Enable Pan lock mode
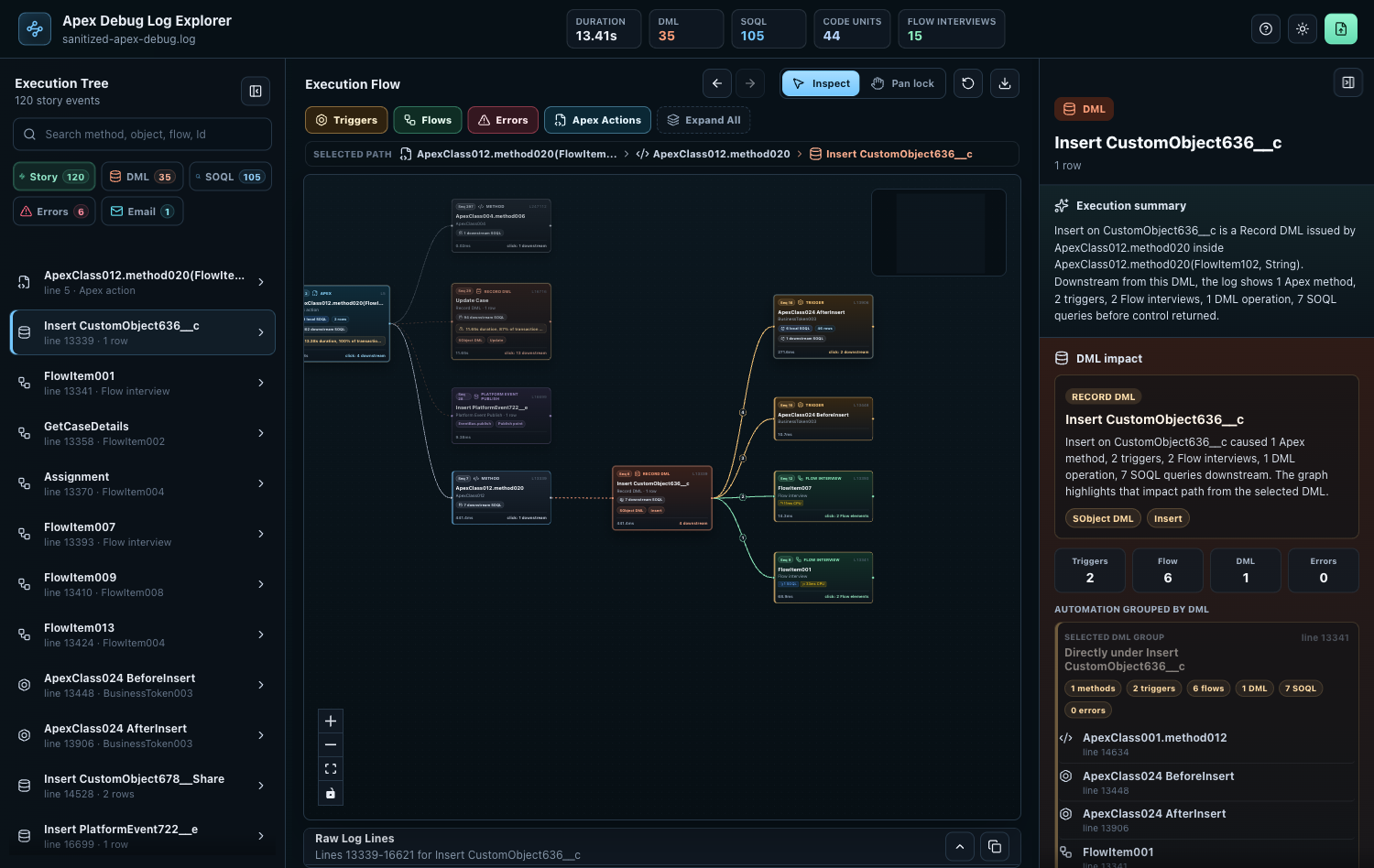Screen dimensions: 1374x868 pyautogui.click(x=903, y=83)
